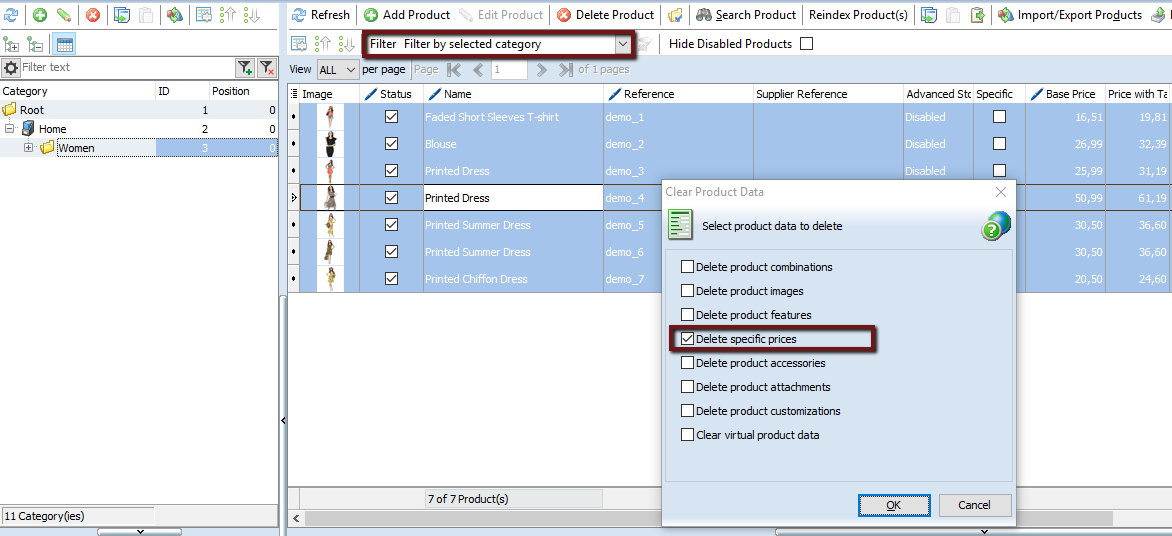Click the clear filter funnel icon
This screenshot has width=1172, height=536.
pyautogui.click(x=267, y=68)
